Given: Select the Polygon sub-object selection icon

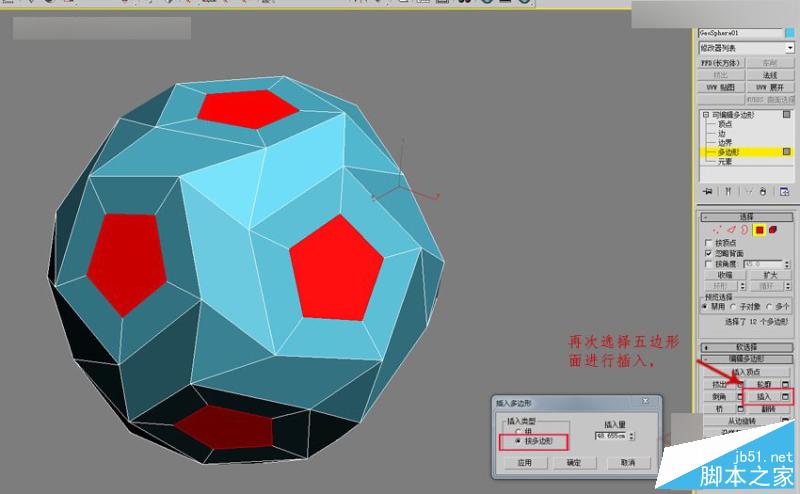Looking at the screenshot, I should point(759,230).
